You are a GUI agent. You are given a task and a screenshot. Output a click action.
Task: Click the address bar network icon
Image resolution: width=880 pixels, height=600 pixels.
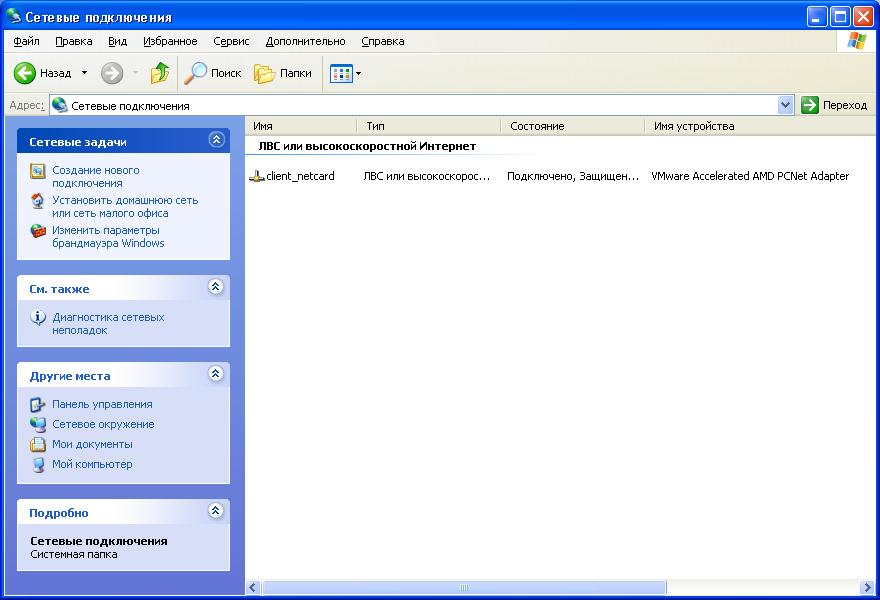pyautogui.click(x=59, y=105)
